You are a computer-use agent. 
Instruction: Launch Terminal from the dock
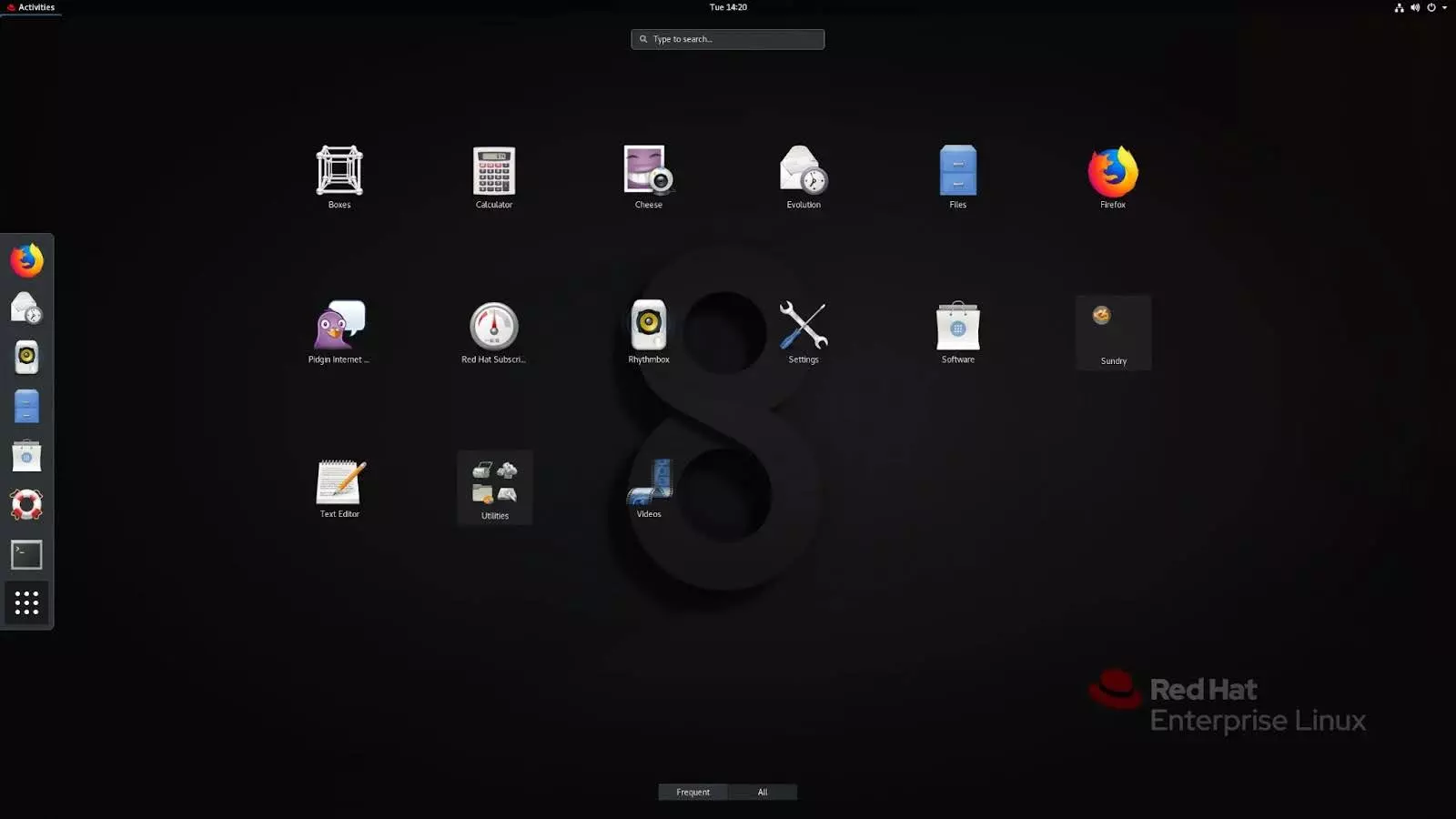pyautogui.click(x=26, y=554)
